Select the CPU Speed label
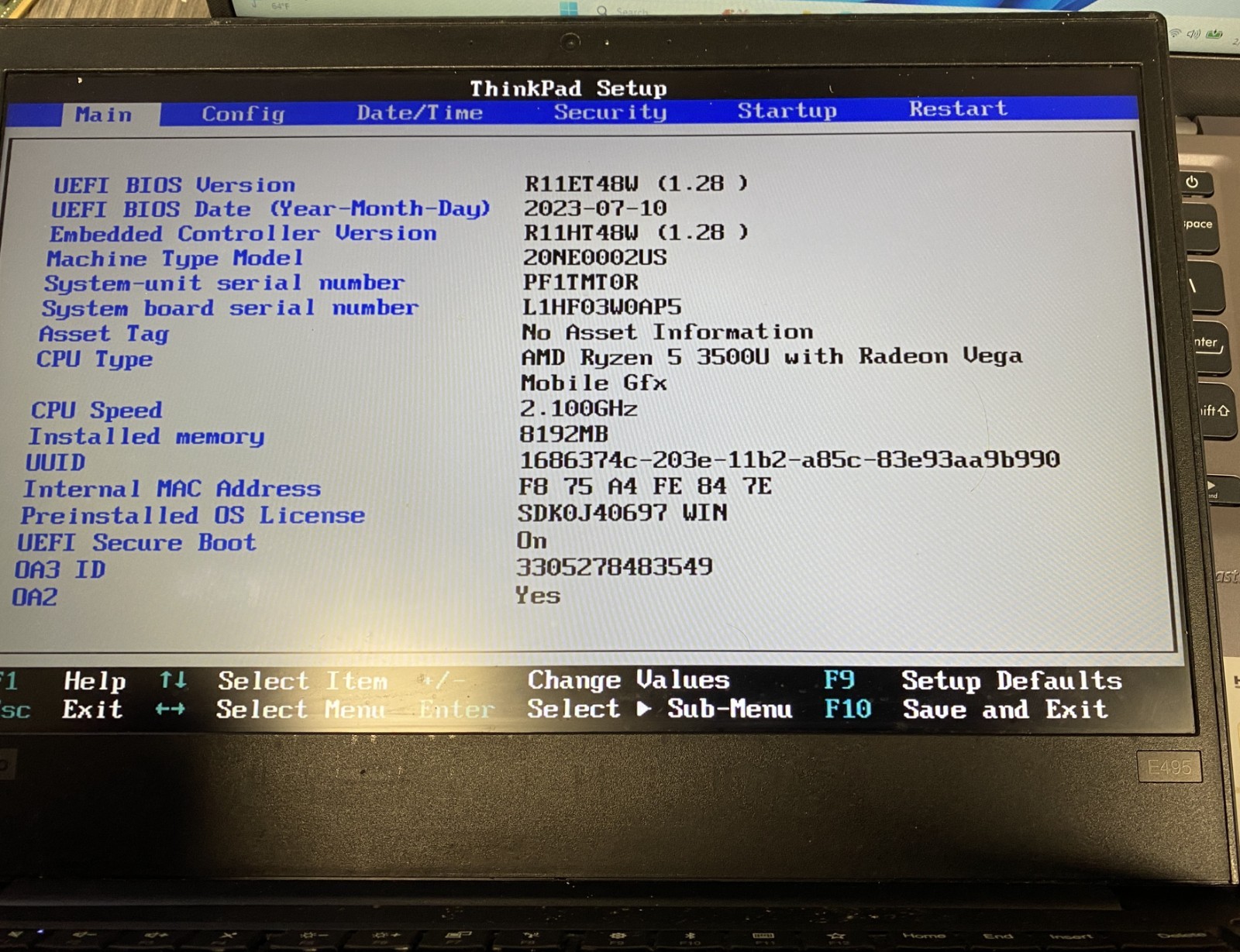 click(x=97, y=411)
